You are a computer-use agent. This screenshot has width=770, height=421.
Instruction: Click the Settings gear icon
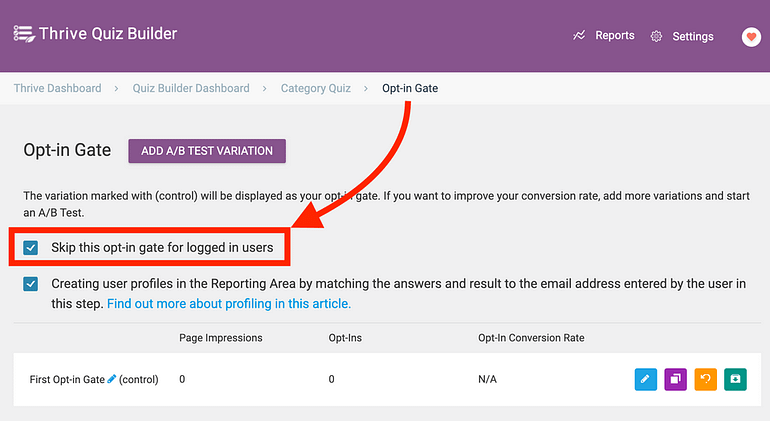tap(656, 36)
